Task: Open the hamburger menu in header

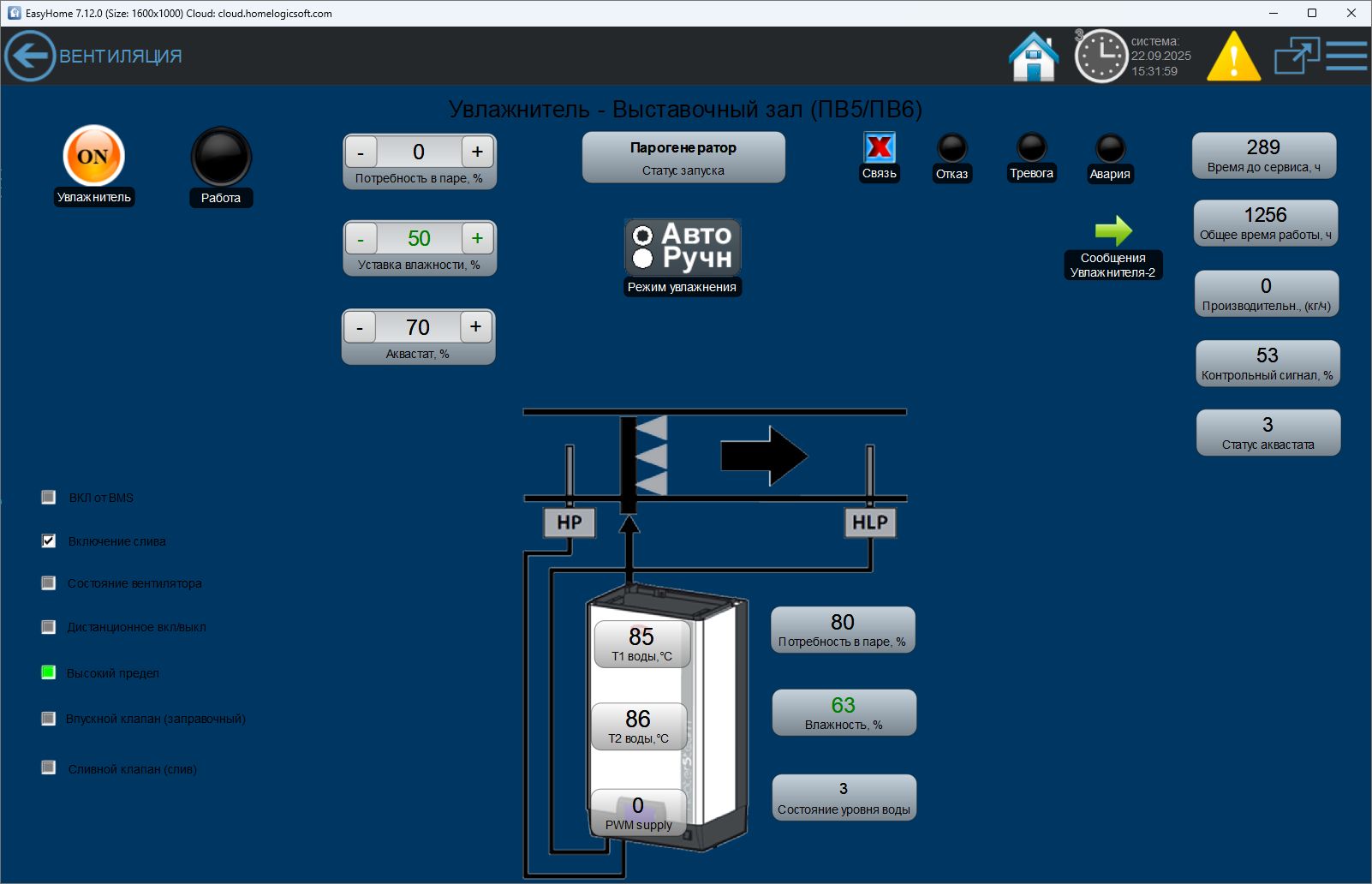Action: pos(1347,57)
